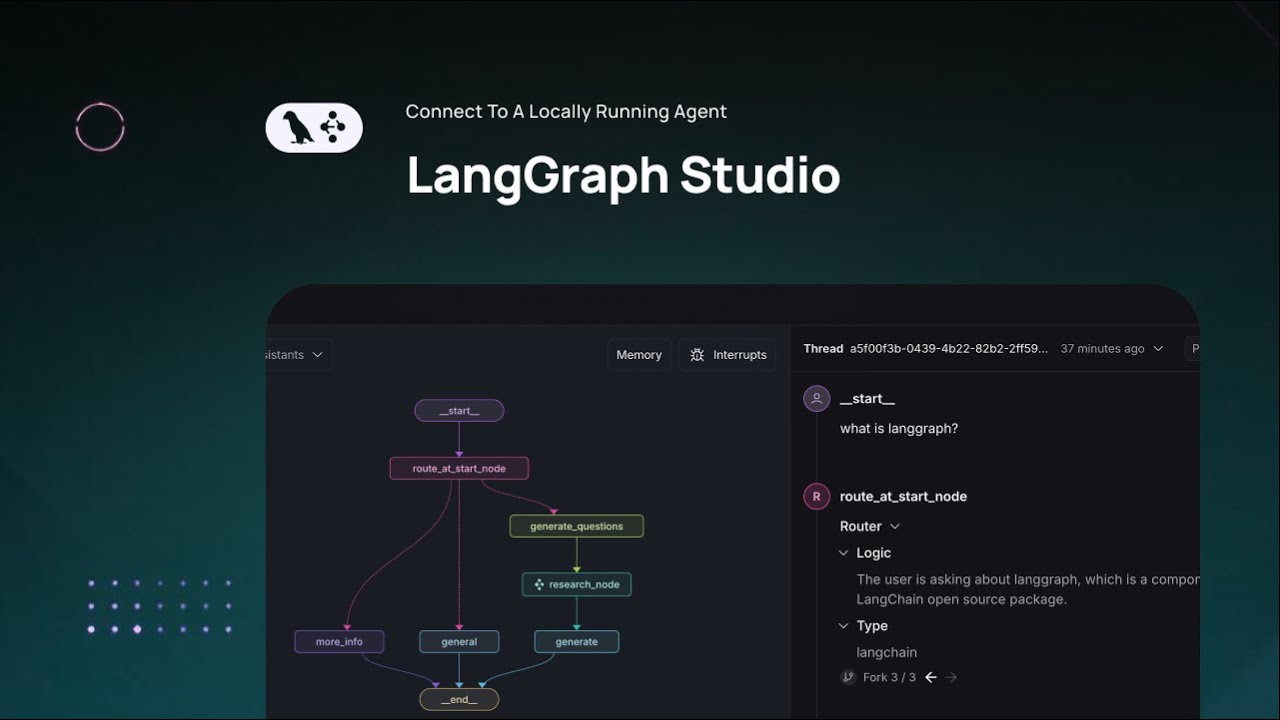The width and height of the screenshot is (1280, 720).
Task: Open the Assistants dropdown chevron
Action: [x=318, y=355]
